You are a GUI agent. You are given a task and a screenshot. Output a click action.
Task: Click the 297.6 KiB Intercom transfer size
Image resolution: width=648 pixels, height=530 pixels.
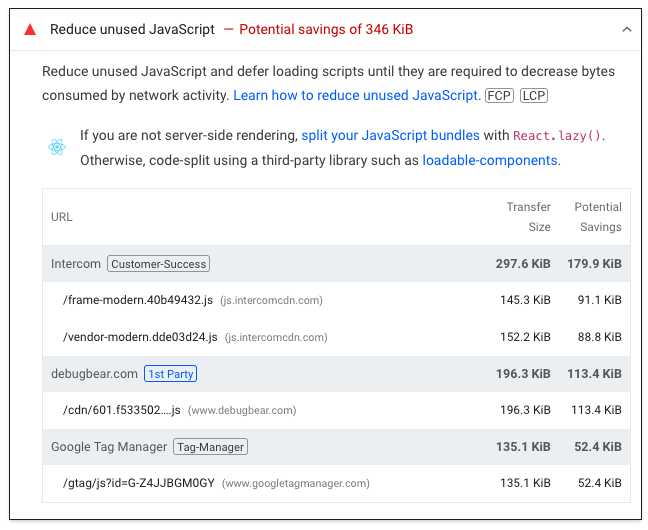point(523,264)
